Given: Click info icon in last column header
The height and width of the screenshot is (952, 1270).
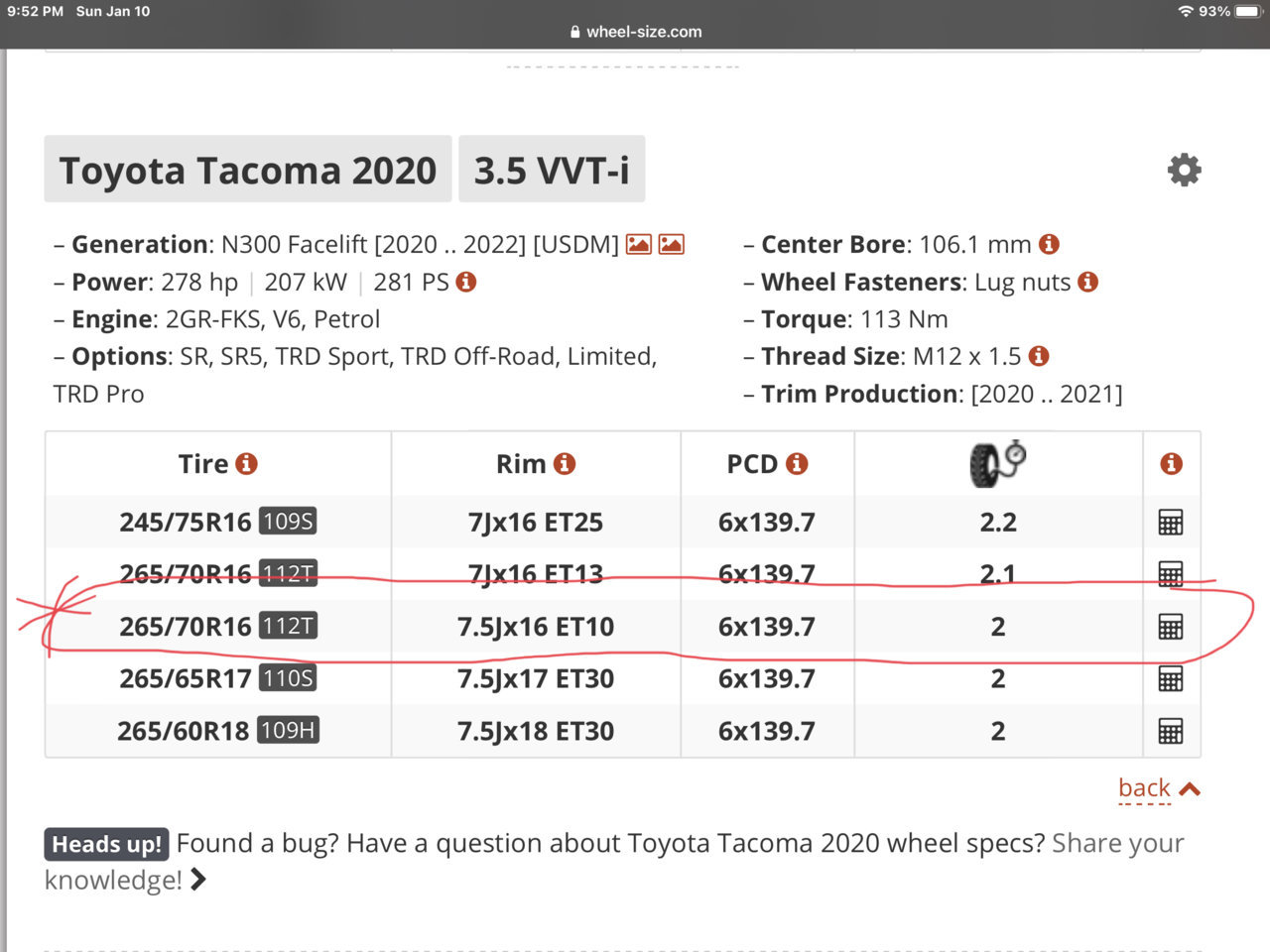Looking at the screenshot, I should point(1171,464).
